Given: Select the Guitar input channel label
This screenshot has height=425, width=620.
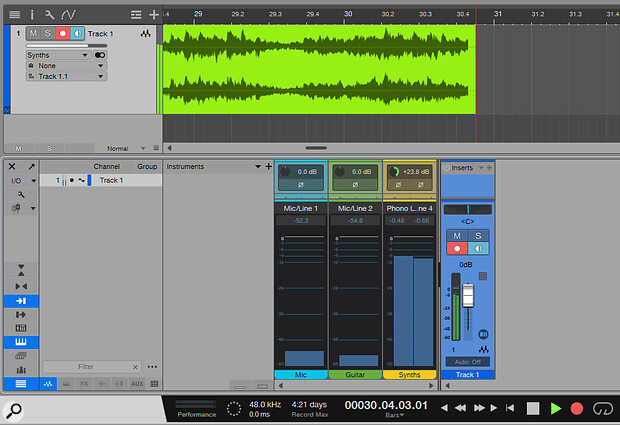Looking at the screenshot, I should 355,374.
